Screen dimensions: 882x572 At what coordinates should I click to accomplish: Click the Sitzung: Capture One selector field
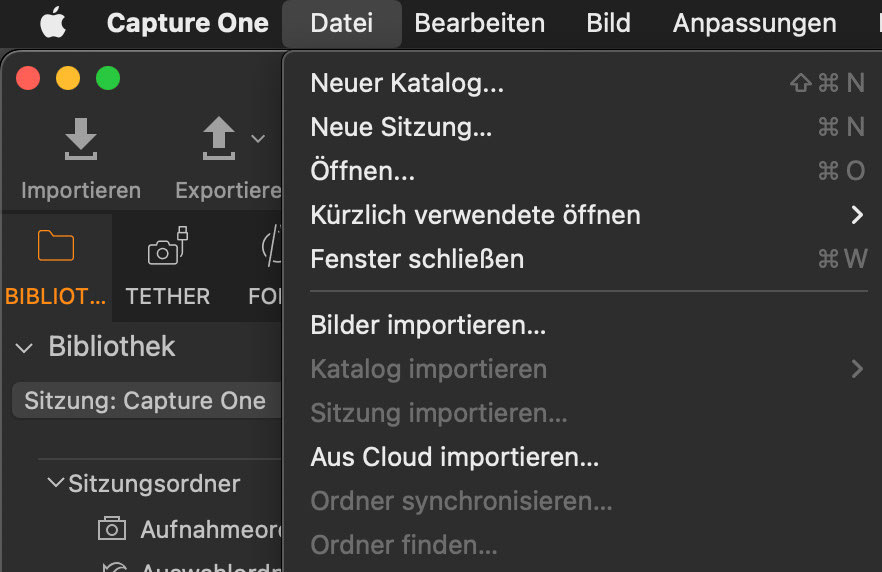coord(146,401)
